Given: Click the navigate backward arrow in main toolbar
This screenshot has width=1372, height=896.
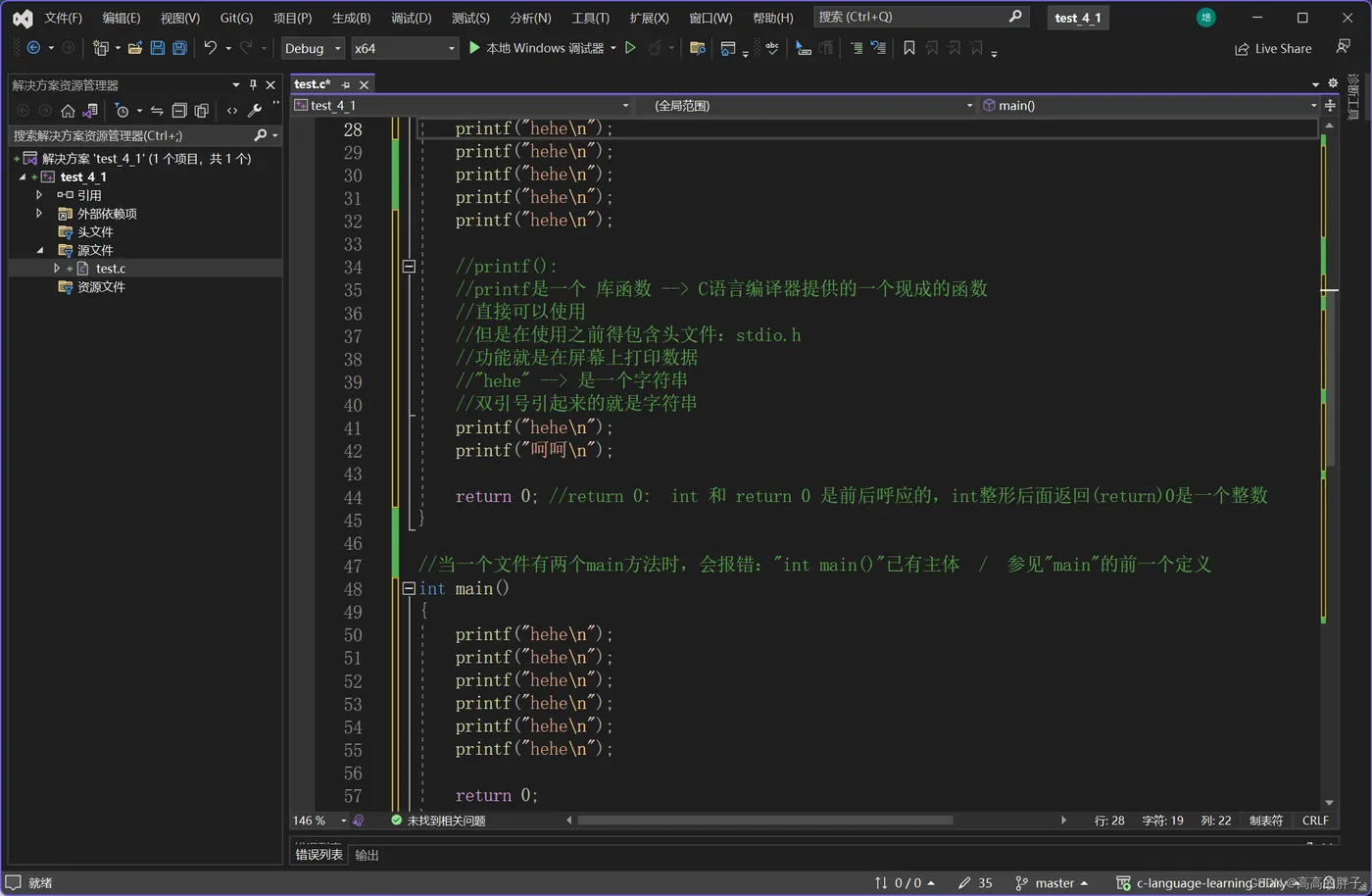Looking at the screenshot, I should click(x=33, y=48).
